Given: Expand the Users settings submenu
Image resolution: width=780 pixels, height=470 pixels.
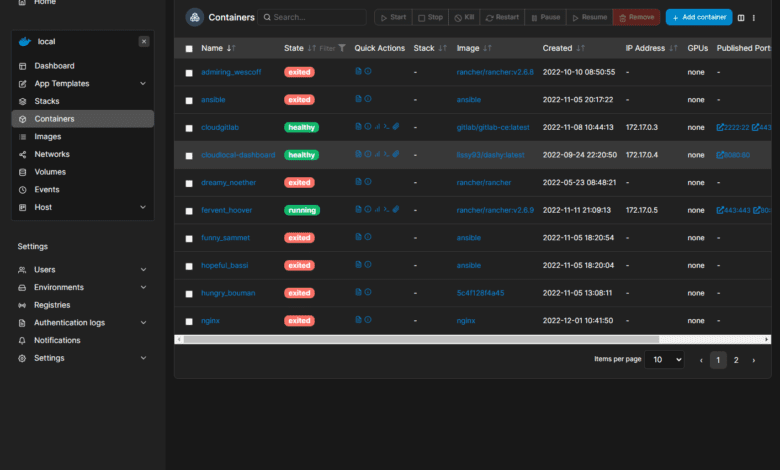Looking at the screenshot, I should [143, 270].
